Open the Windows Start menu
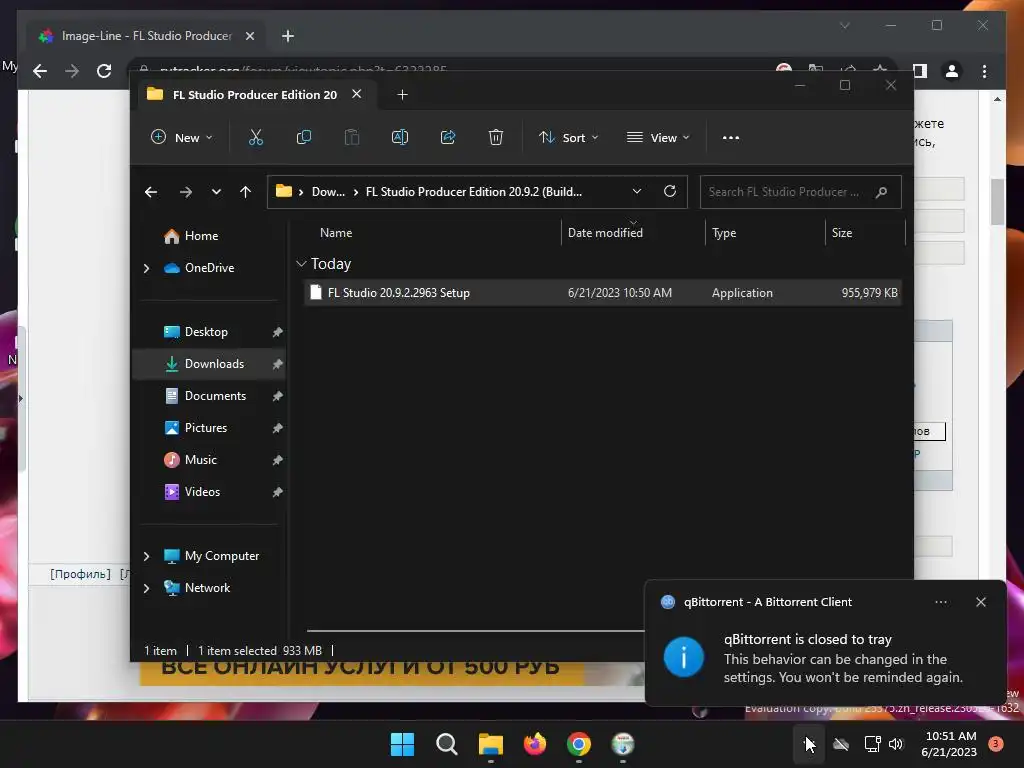The image size is (1024, 768). [x=402, y=744]
